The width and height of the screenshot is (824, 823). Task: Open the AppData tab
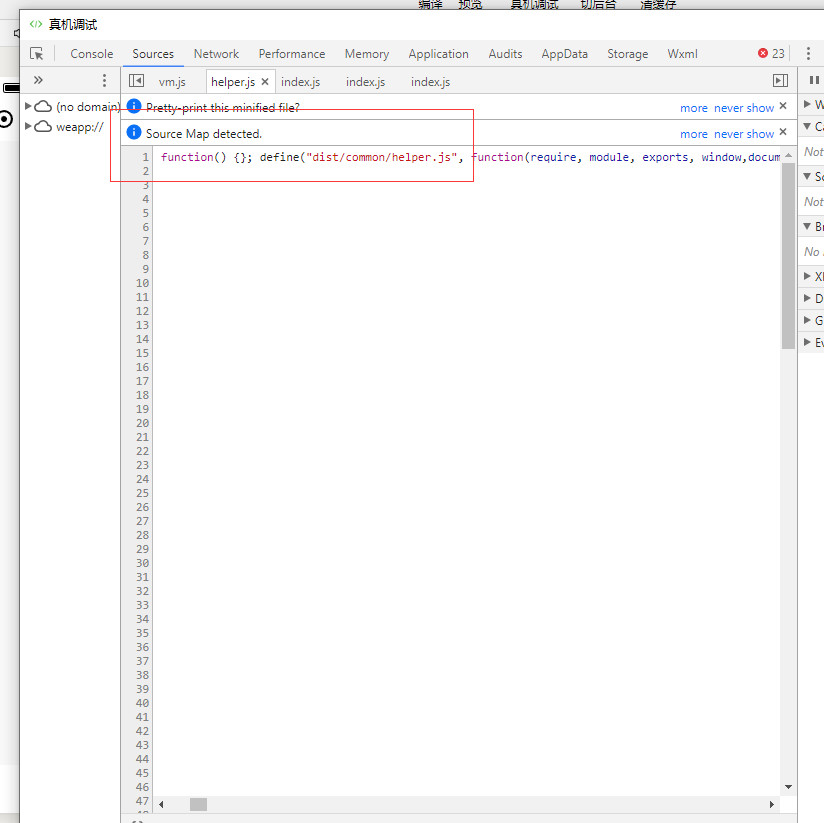564,54
